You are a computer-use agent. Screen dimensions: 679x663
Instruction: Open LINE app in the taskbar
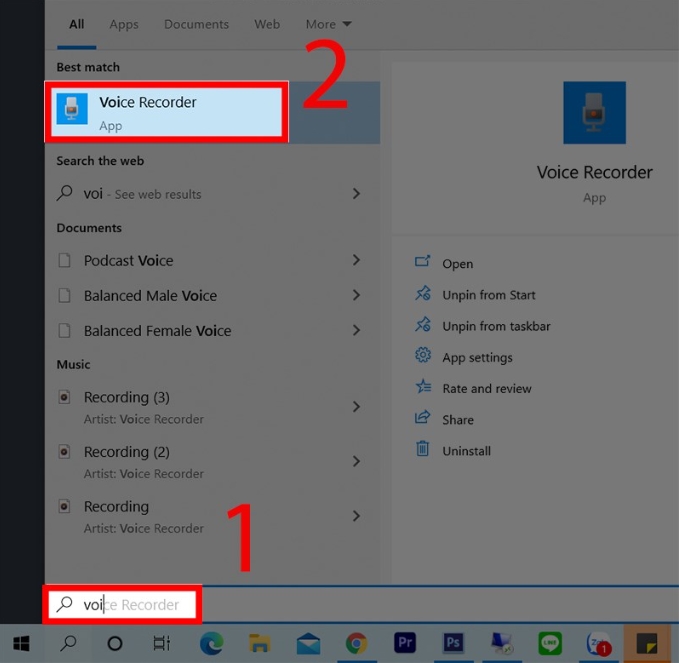pos(549,643)
